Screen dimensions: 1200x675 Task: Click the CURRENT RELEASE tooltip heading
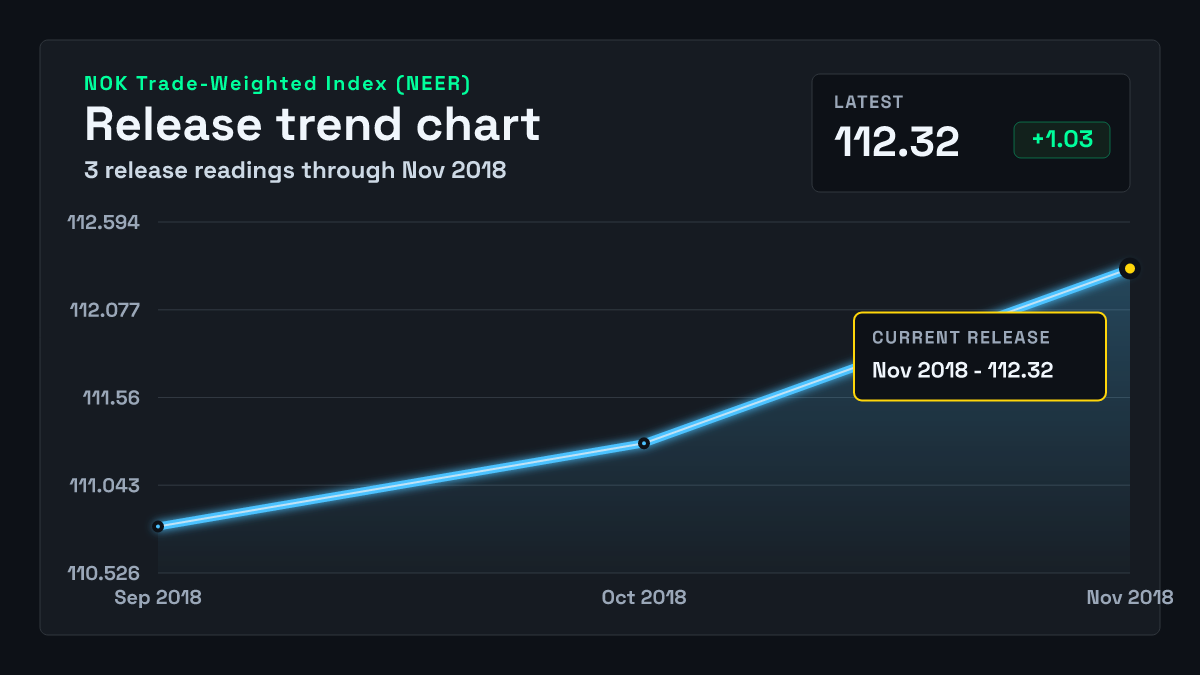pyautogui.click(x=961, y=338)
